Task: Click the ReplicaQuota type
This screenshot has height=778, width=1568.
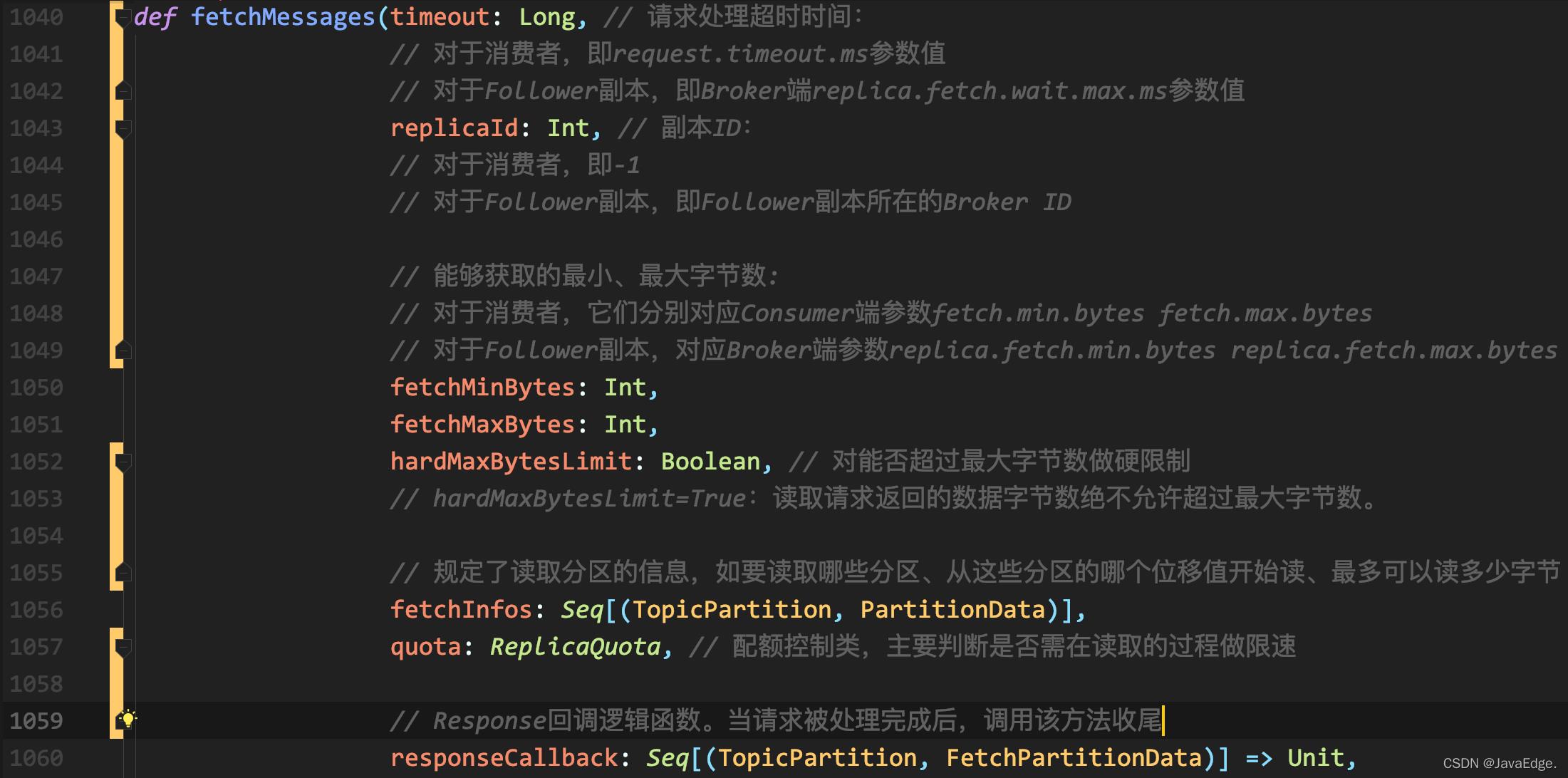Action: tap(575, 647)
